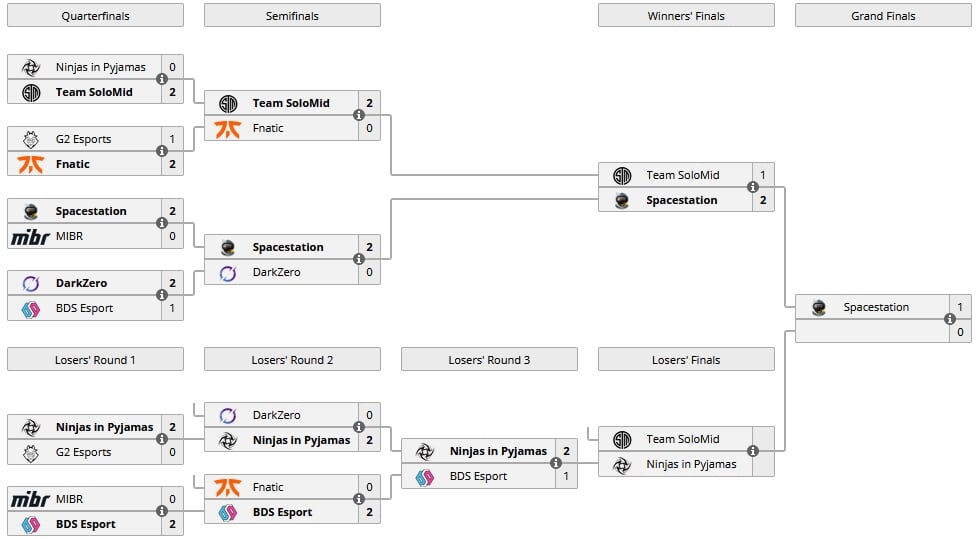The width and height of the screenshot is (980, 539).
Task: Click info icon on Winners' Finals match
Action: pyautogui.click(x=752, y=187)
